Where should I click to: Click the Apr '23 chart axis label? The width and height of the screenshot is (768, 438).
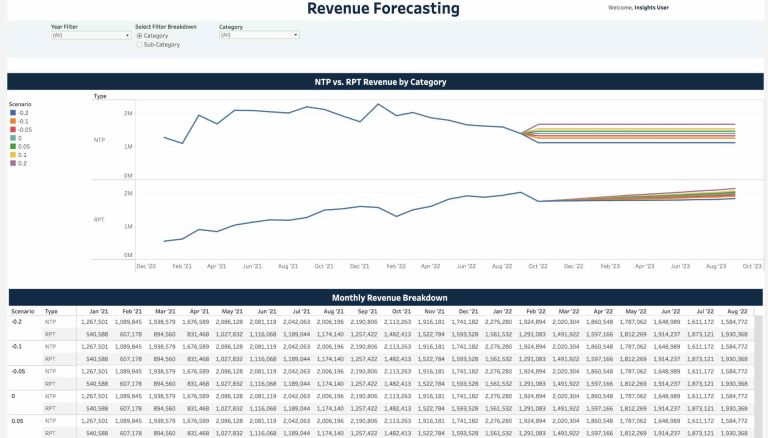point(645,266)
